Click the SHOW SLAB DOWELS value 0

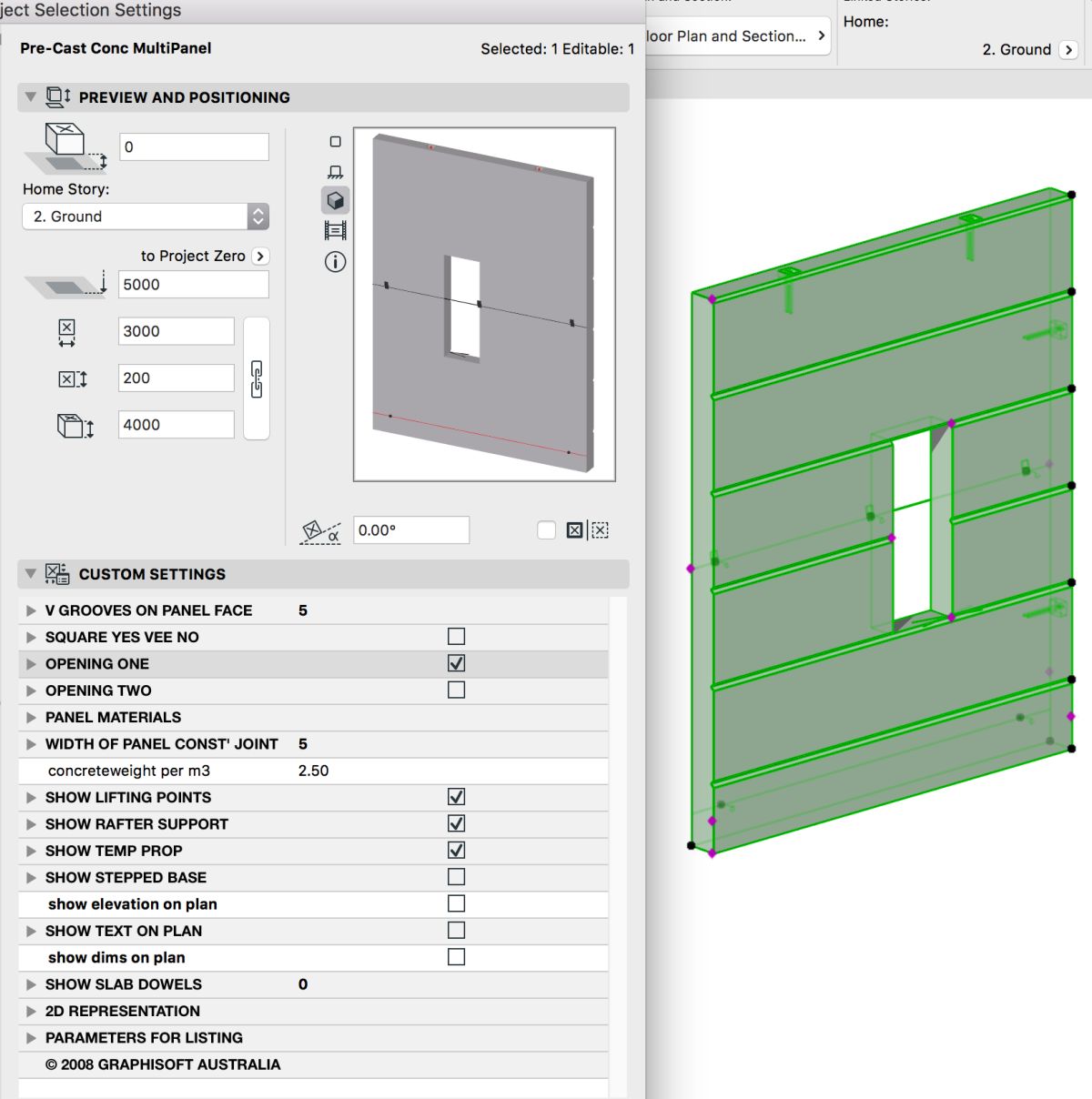303,984
